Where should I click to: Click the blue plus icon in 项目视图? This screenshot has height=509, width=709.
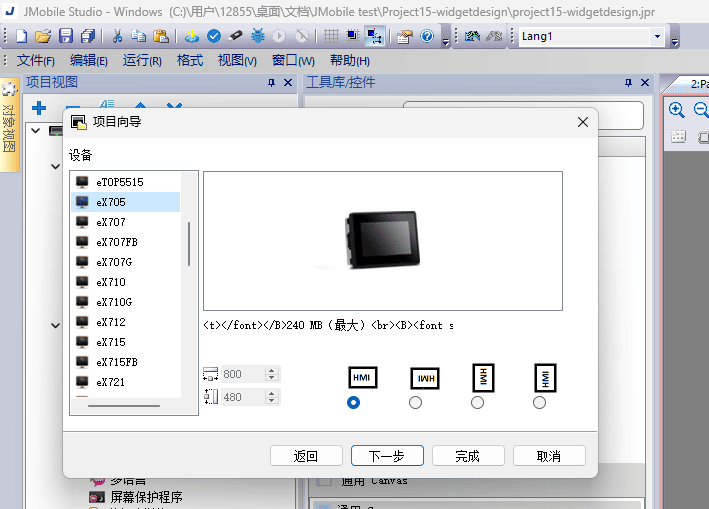39,108
